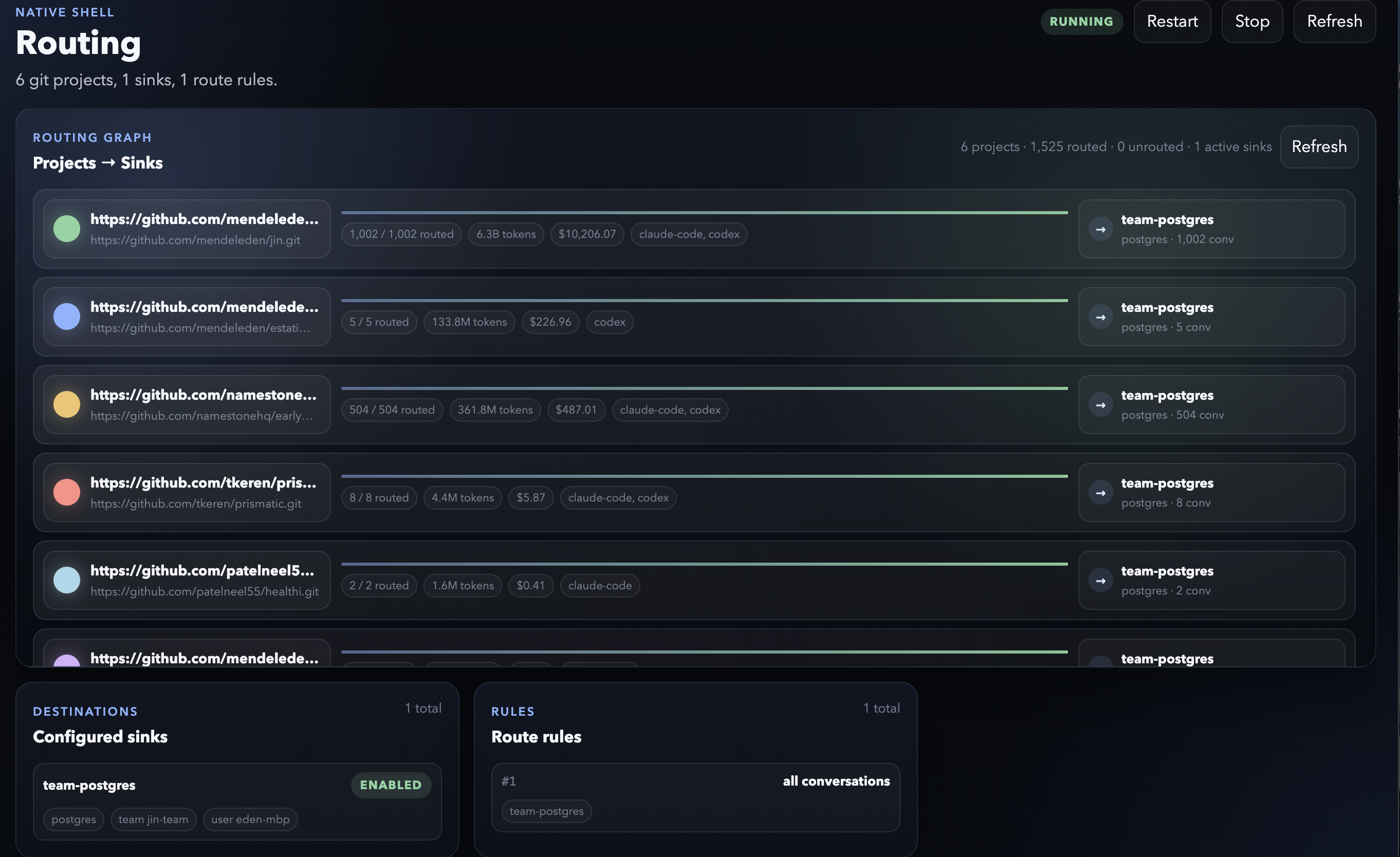1400x857 pixels.
Task: Click the light blue dot for healthi.git project
Action: [66, 581]
